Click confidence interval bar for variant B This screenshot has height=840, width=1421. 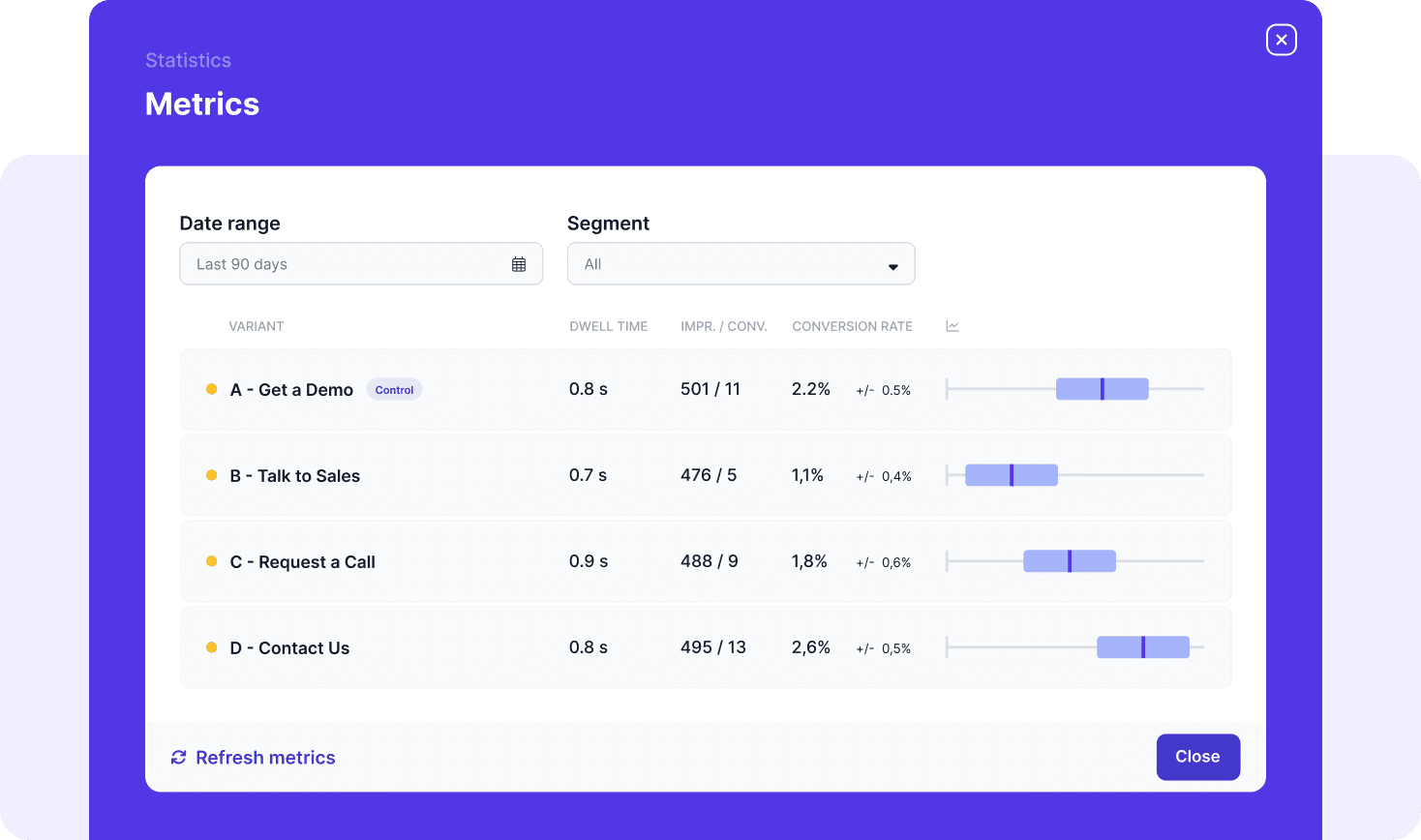click(x=1012, y=475)
